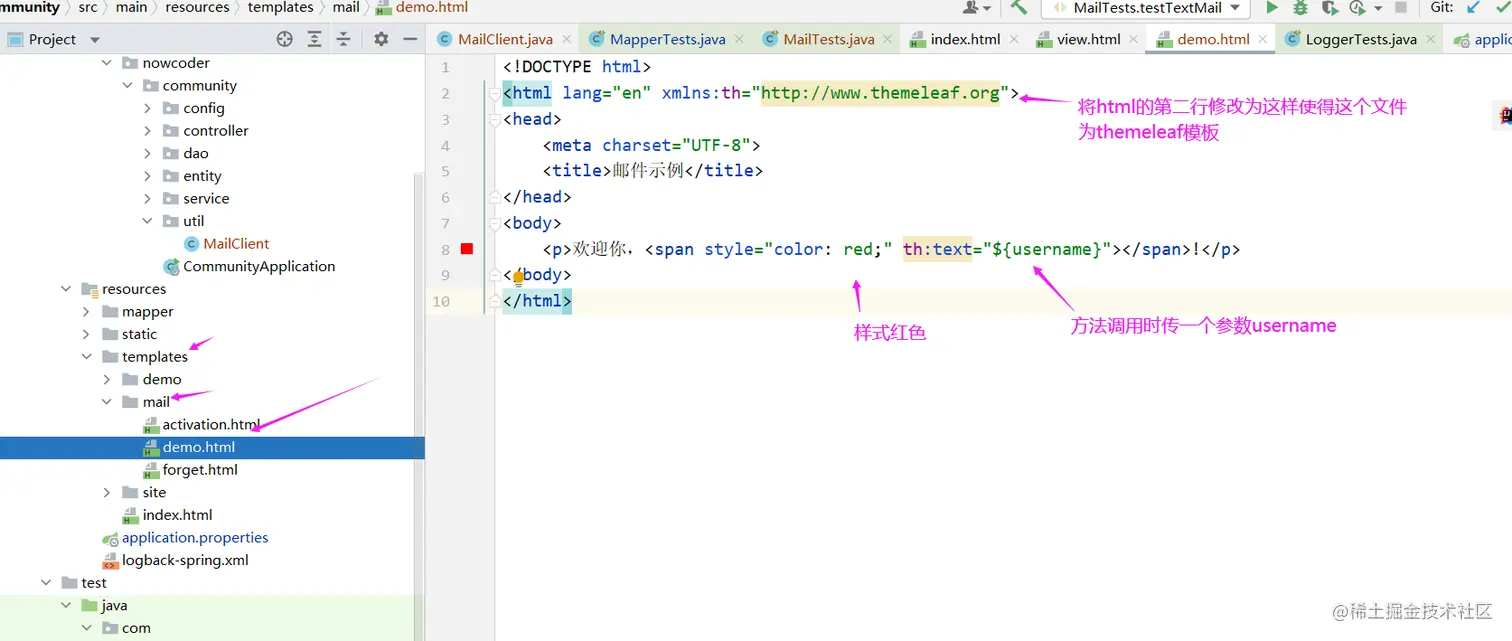Click Expand All icon in Project panel
Screen dimensions: 1512x641
tap(314, 39)
